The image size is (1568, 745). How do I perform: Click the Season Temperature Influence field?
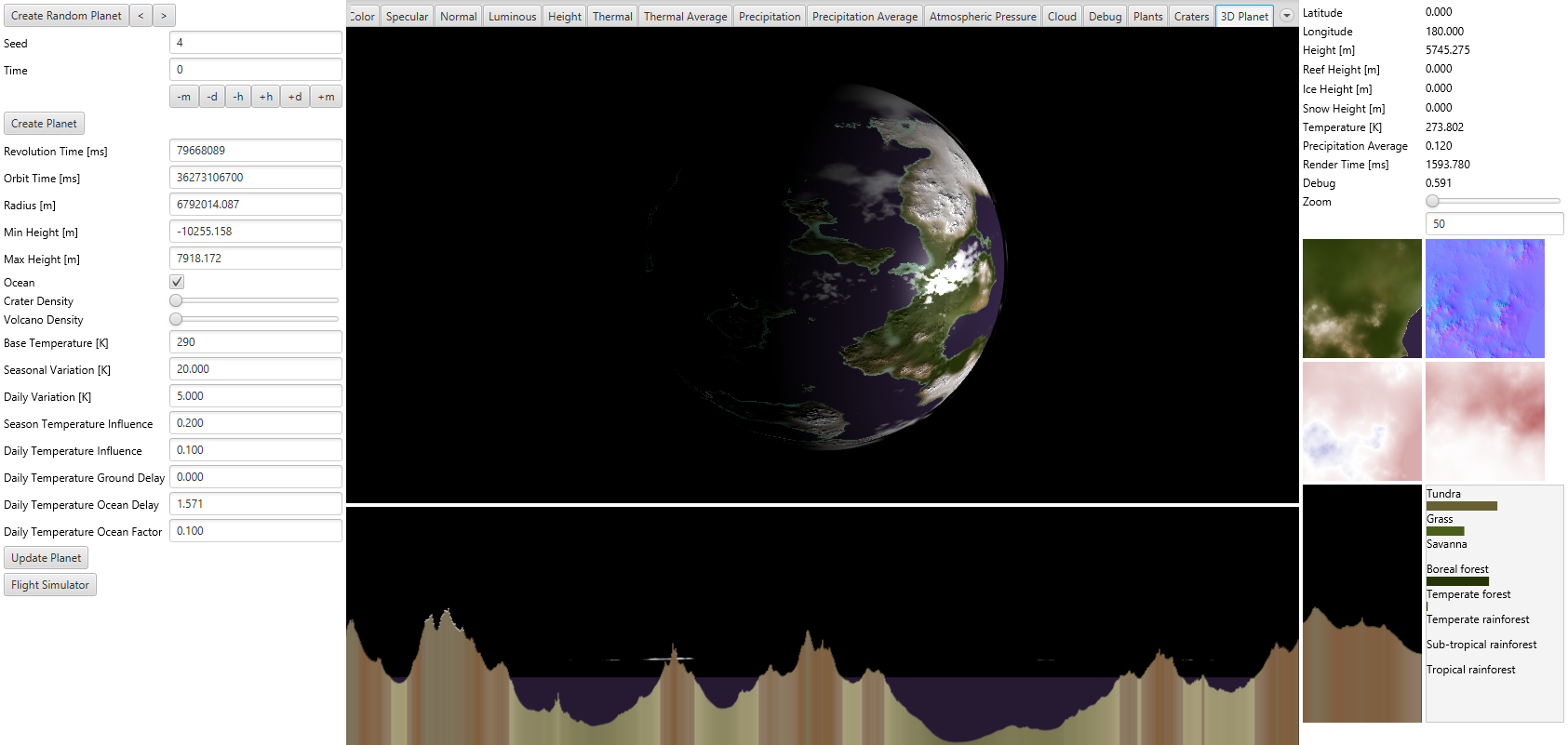(x=255, y=423)
